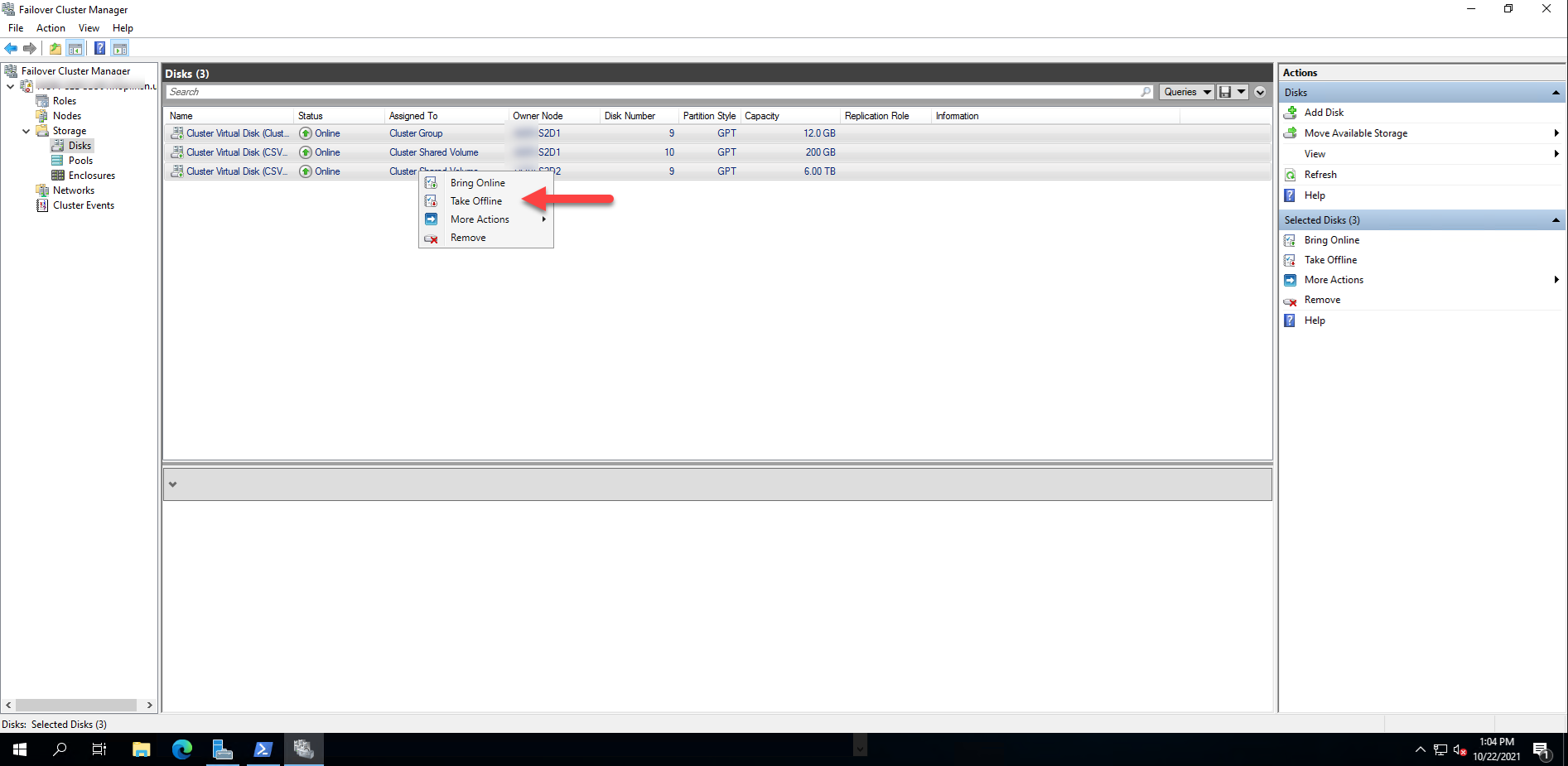Select the 12.0 GB Cluster Group disk row
This screenshot has width=1568, height=766.
pyautogui.click(x=717, y=133)
